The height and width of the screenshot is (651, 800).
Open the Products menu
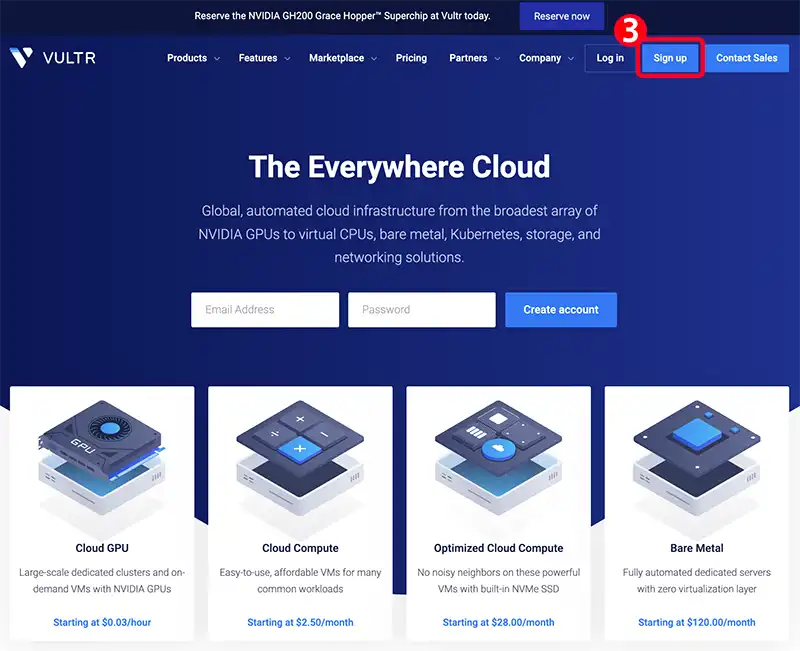(x=187, y=58)
